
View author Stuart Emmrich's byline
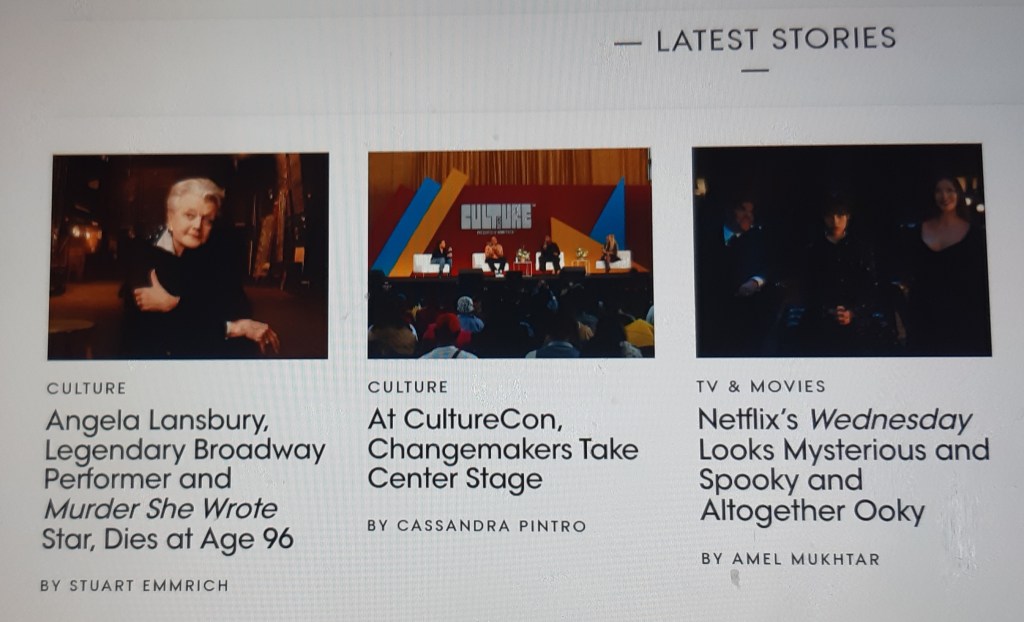pos(135,585)
